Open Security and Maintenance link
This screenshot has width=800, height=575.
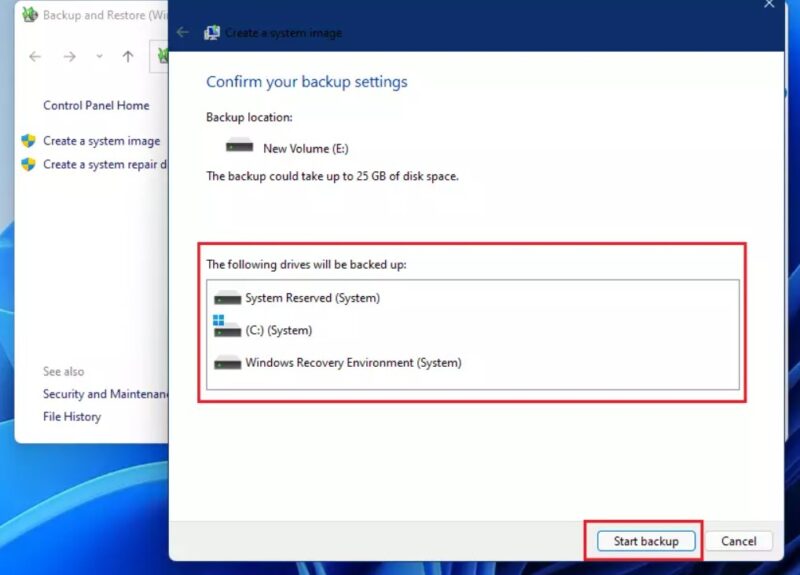point(105,394)
